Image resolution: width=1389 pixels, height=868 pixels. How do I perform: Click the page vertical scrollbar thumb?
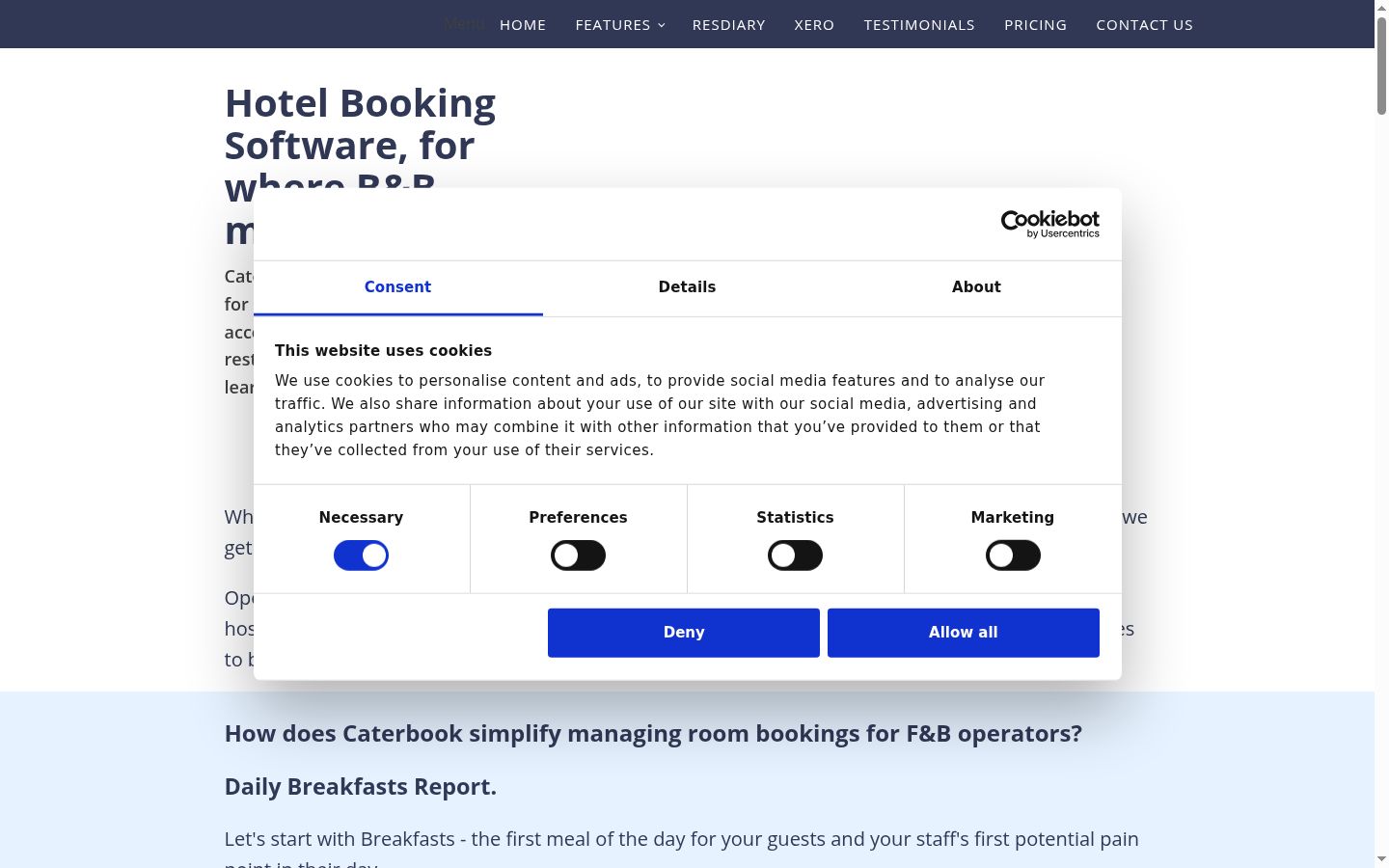click(x=1381, y=66)
